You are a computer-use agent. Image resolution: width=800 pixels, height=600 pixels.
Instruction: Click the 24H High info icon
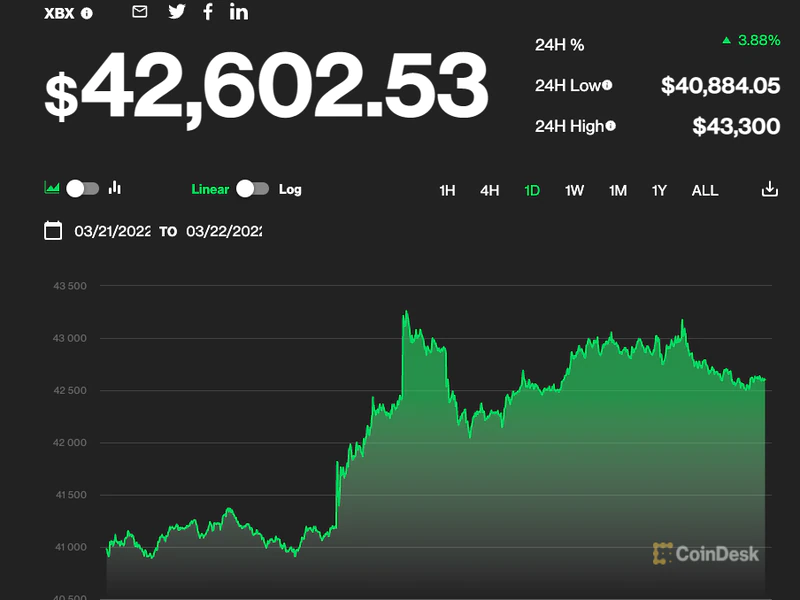pos(611,126)
